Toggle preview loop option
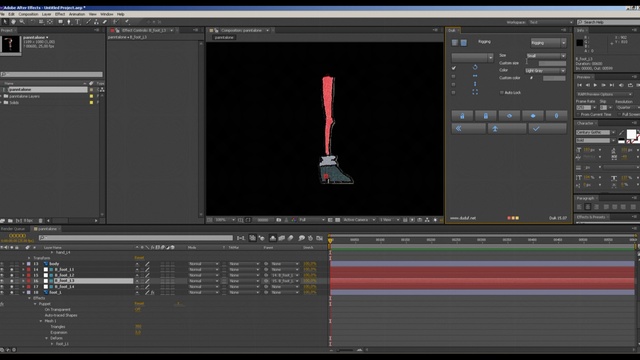The width and height of the screenshot is (640, 360). (x=630, y=85)
